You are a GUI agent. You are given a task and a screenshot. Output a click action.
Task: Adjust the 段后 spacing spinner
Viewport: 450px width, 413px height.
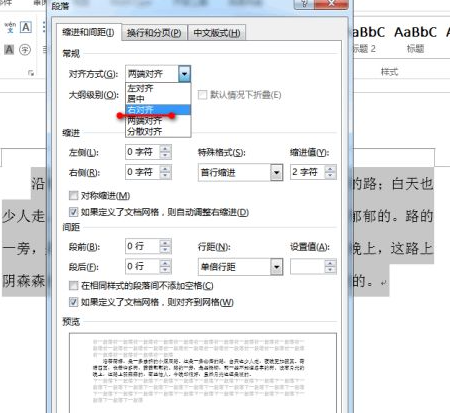pos(165,267)
